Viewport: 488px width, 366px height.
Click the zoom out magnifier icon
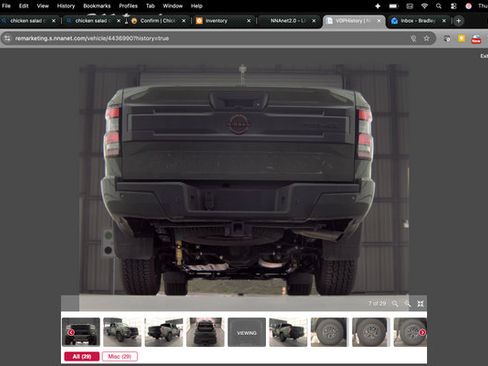407,304
